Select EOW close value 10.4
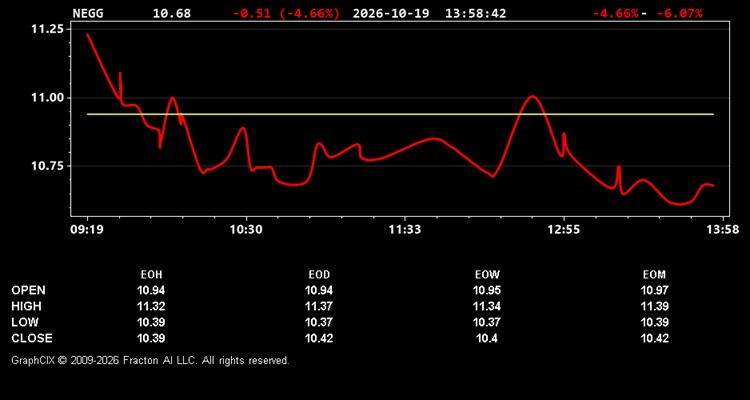The width and height of the screenshot is (750, 400). click(487, 338)
